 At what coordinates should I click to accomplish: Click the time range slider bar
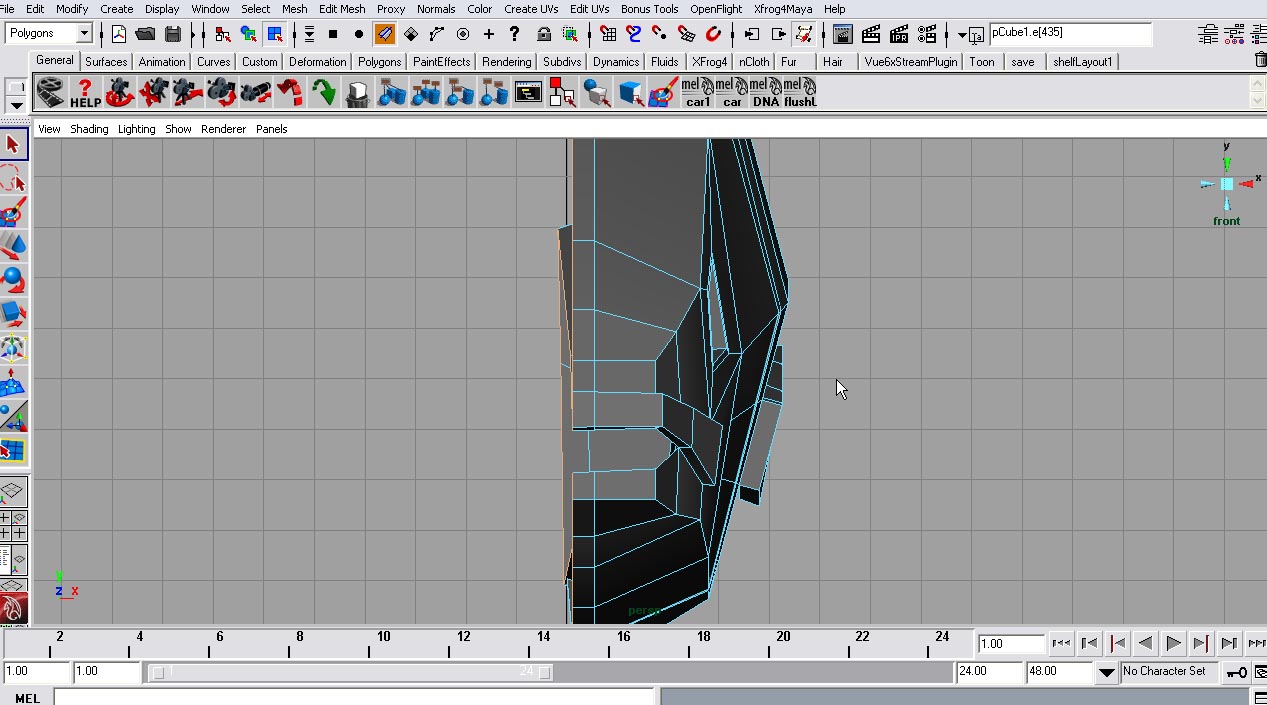349,672
